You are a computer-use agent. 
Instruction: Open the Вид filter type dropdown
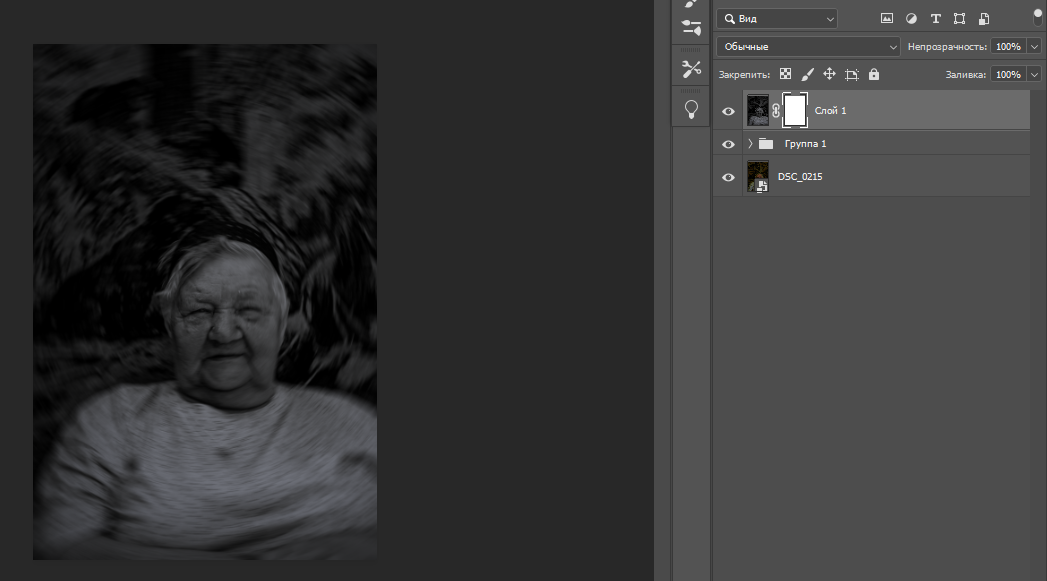(x=777, y=19)
